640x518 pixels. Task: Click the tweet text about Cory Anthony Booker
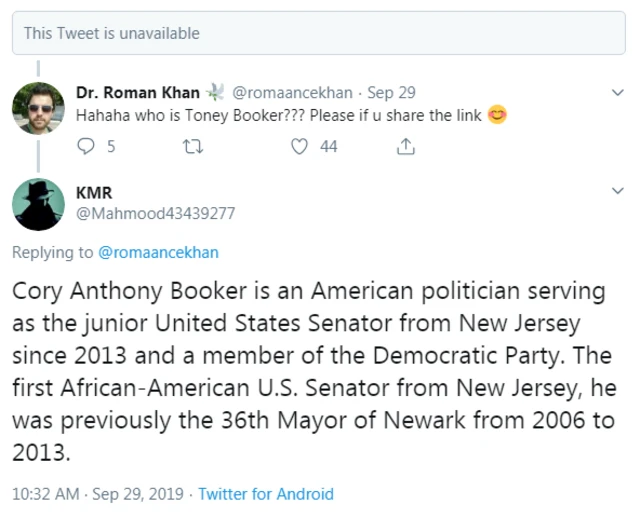pos(312,371)
